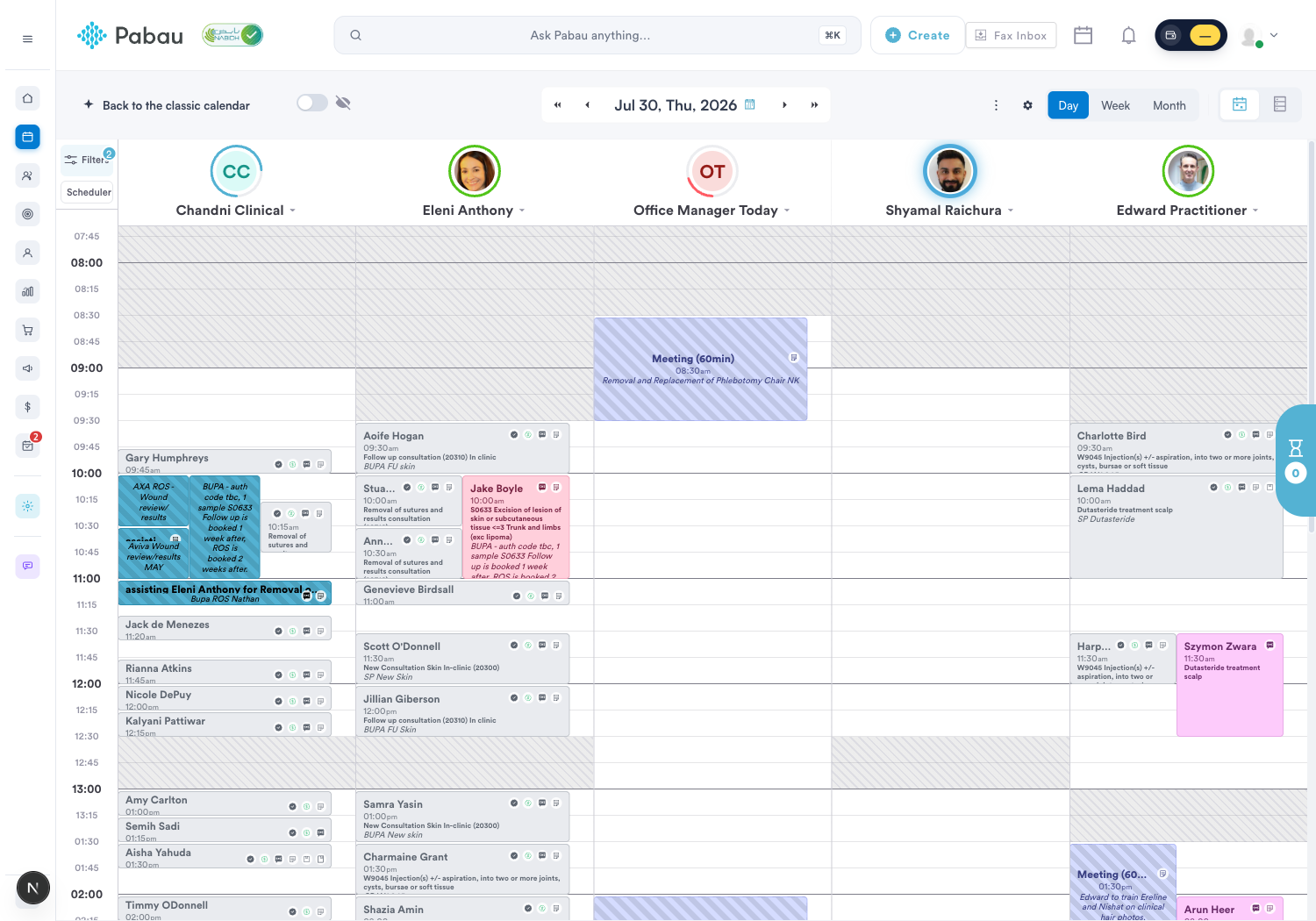Open the green NABIDH verified badge
The height and width of the screenshot is (921, 1316).
[x=232, y=35]
